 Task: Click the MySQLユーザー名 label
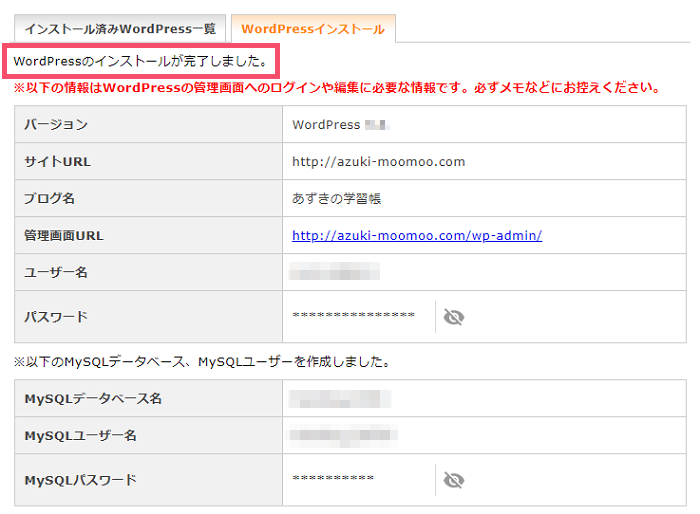80,435
